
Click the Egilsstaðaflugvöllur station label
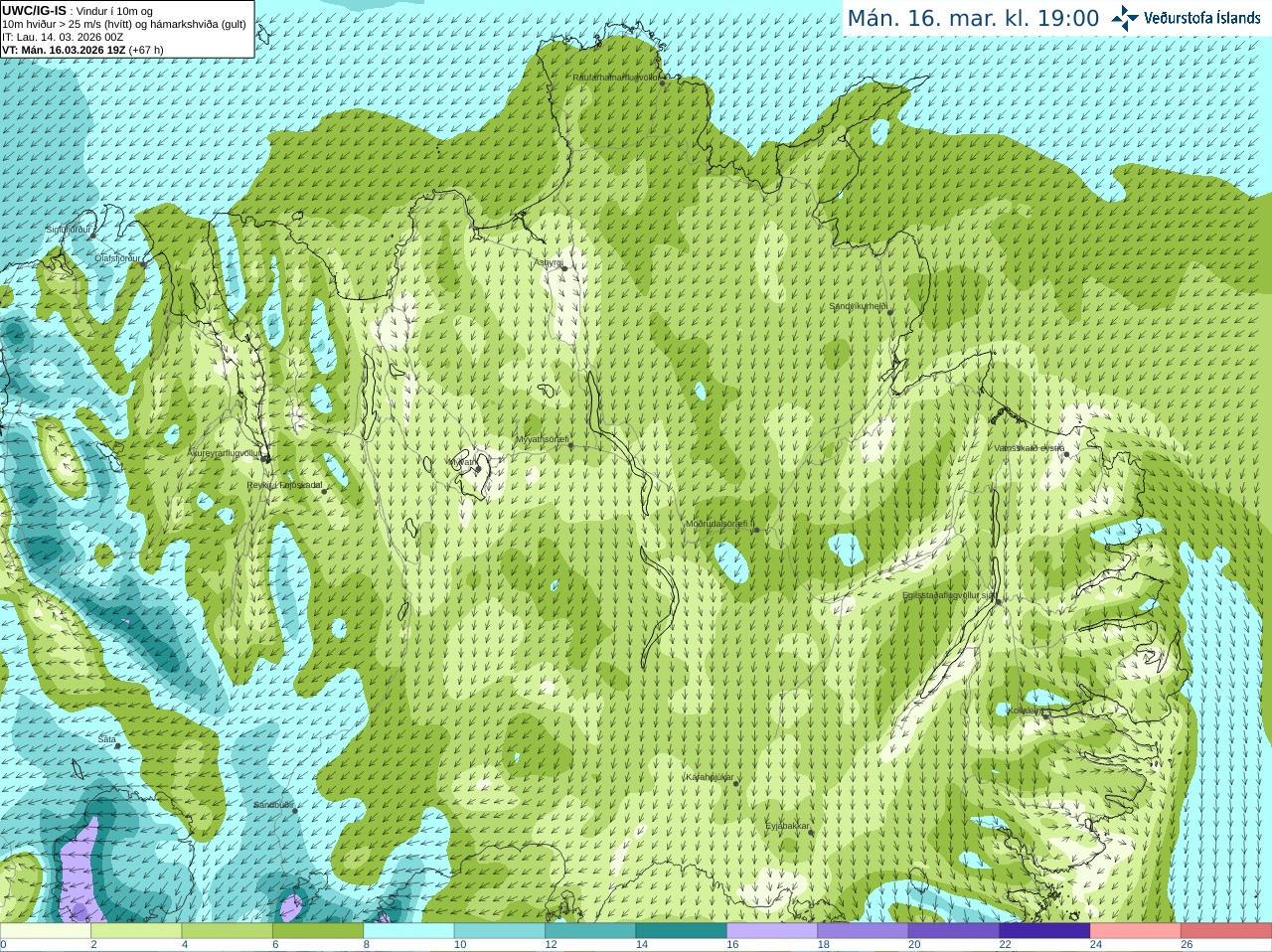949,595
